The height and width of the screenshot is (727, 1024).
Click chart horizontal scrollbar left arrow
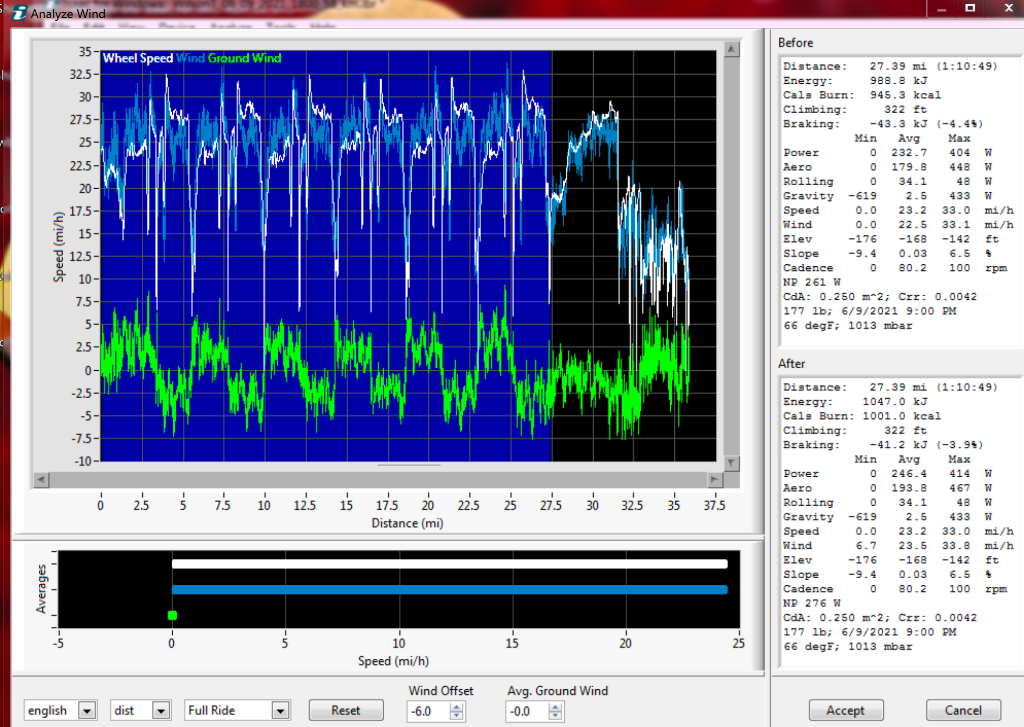click(40, 479)
